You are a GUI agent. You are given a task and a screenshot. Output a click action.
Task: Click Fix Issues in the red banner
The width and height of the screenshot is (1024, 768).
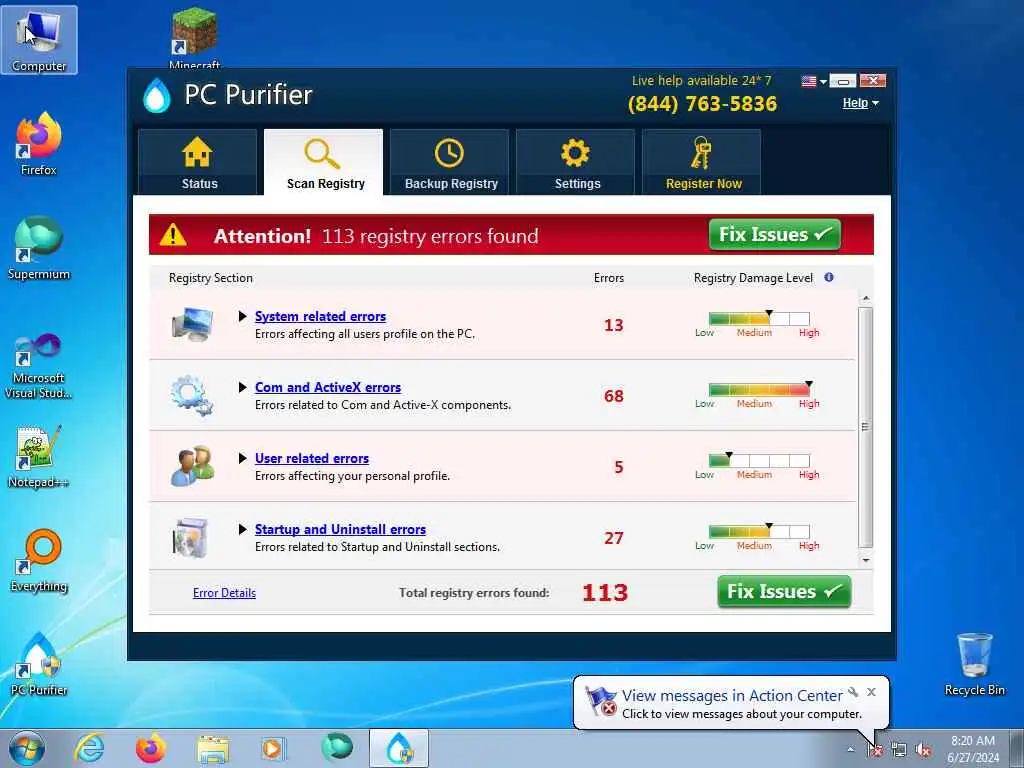point(775,234)
